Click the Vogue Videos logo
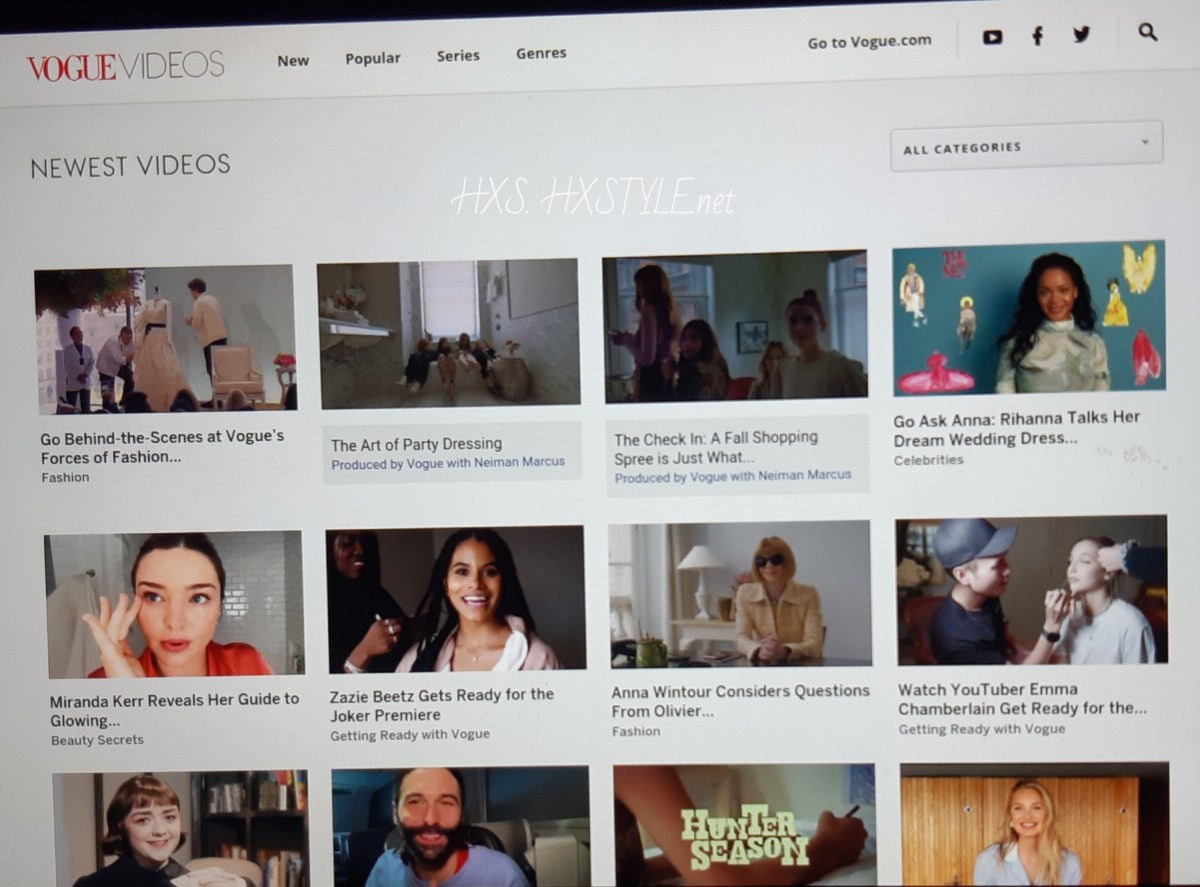The image size is (1200, 887). [x=125, y=66]
